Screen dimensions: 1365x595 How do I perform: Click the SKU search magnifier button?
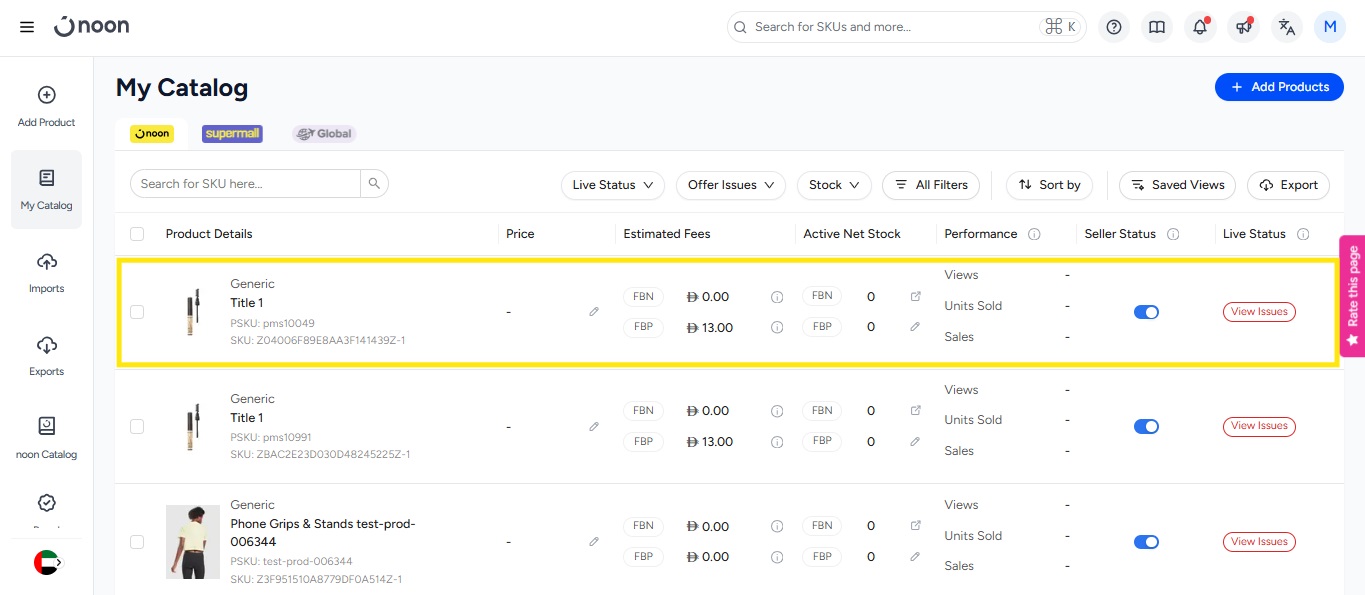374,184
